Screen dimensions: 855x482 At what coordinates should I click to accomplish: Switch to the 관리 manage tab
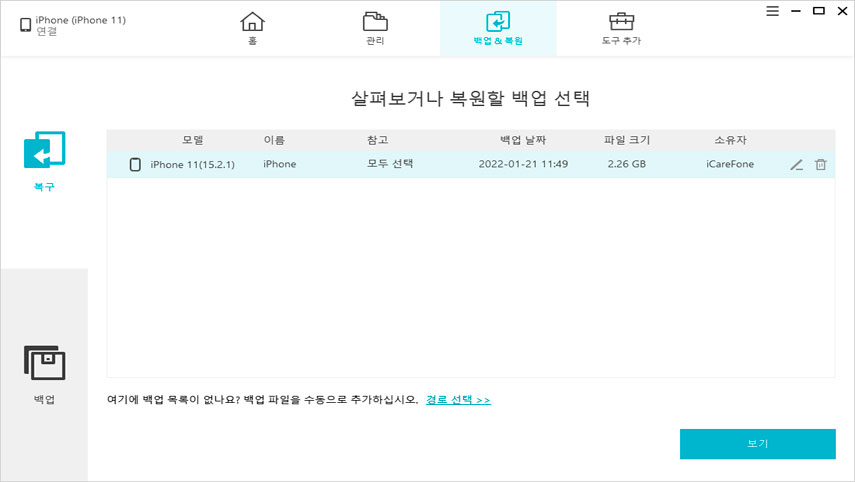[x=375, y=28]
